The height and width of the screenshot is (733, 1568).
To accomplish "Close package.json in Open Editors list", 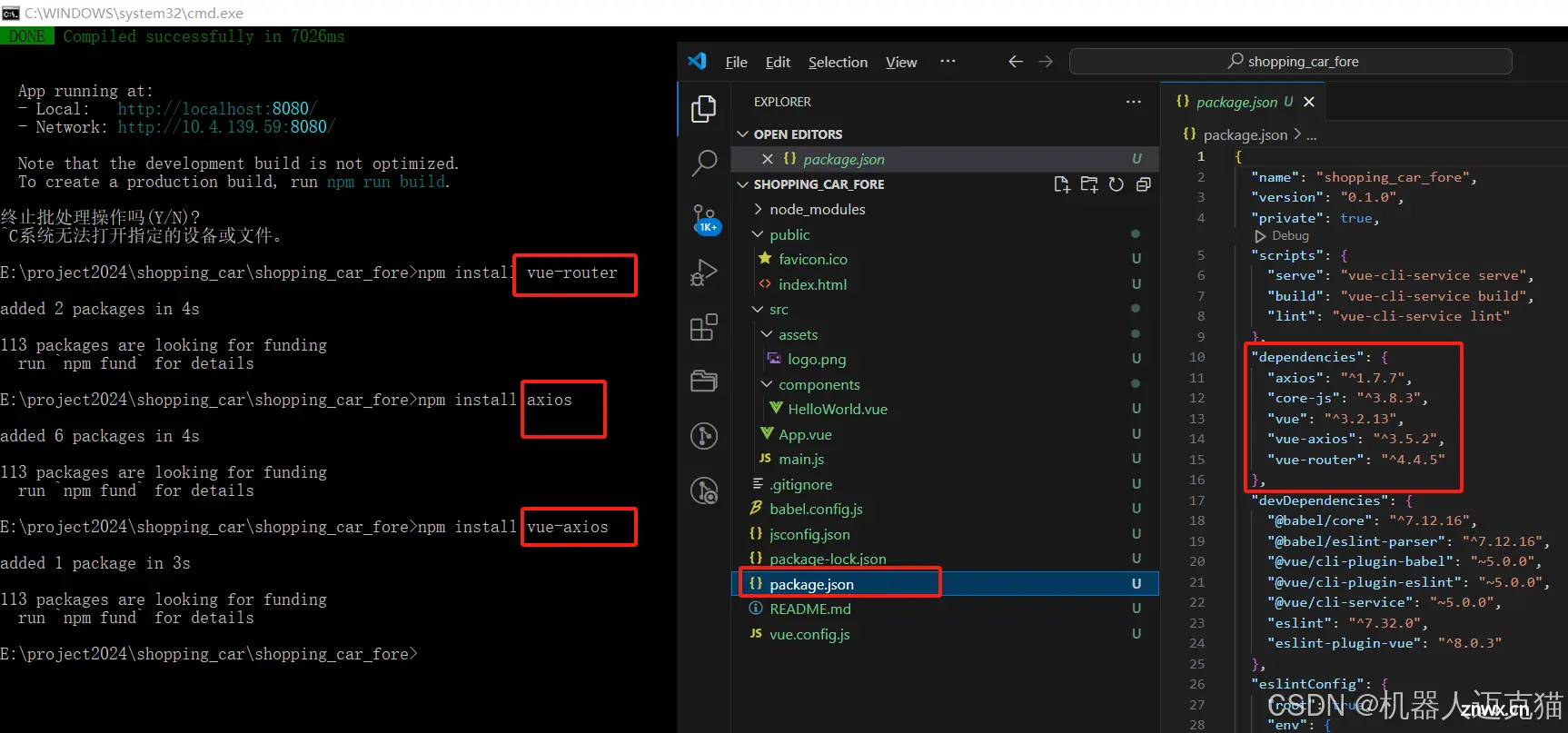I will (768, 159).
